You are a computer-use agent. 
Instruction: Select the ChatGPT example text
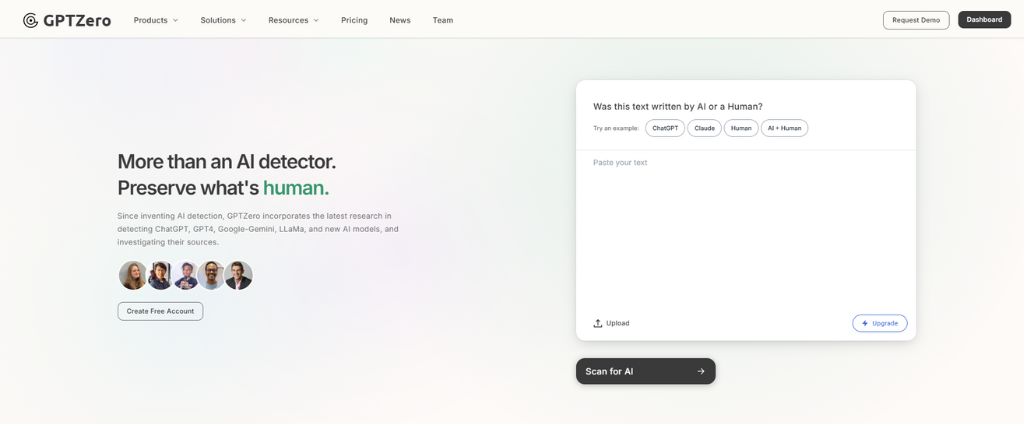pyautogui.click(x=665, y=128)
